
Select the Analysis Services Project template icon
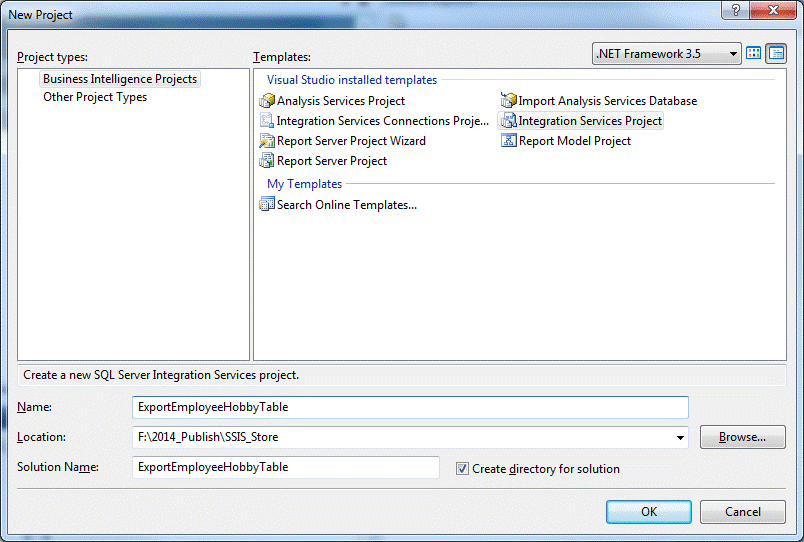(267, 101)
